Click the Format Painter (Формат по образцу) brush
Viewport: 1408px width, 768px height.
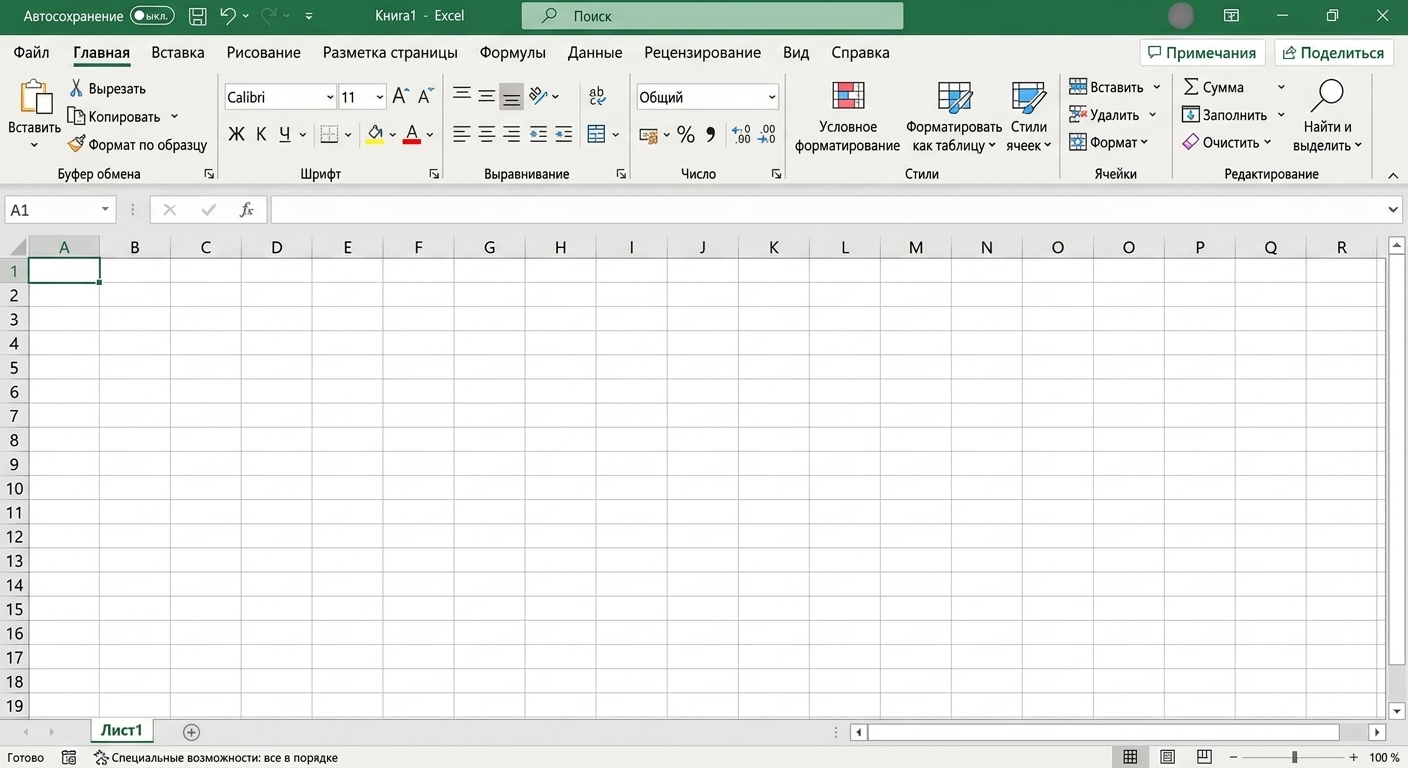coord(76,145)
